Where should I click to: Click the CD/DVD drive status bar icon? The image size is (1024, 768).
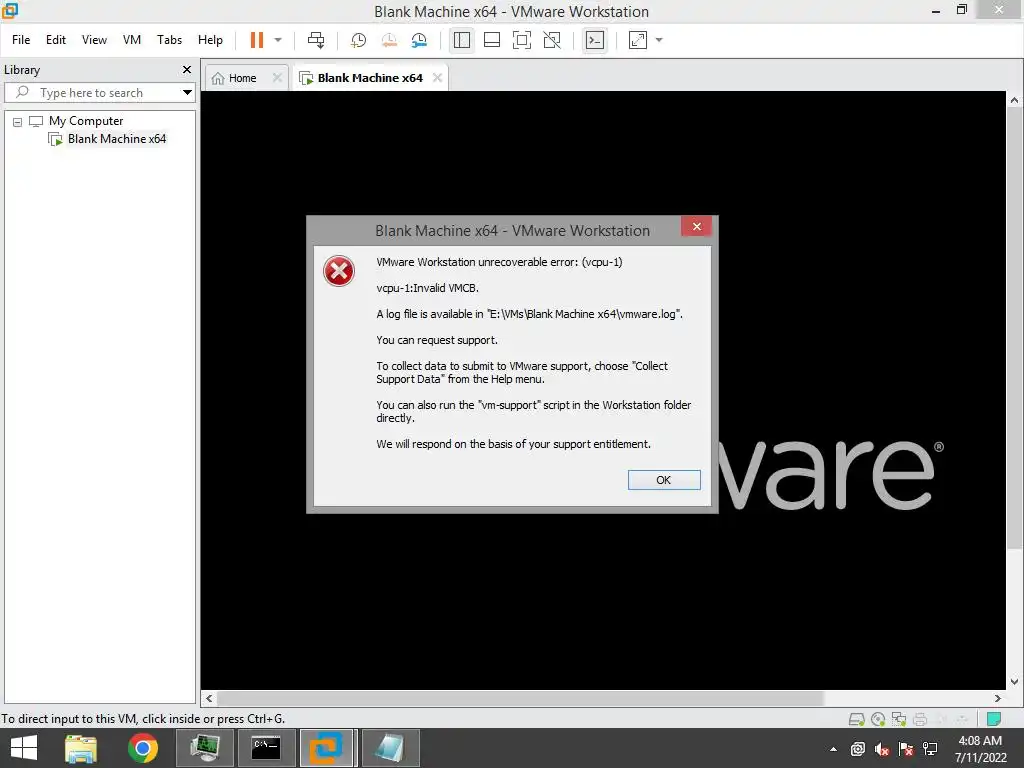point(878,719)
